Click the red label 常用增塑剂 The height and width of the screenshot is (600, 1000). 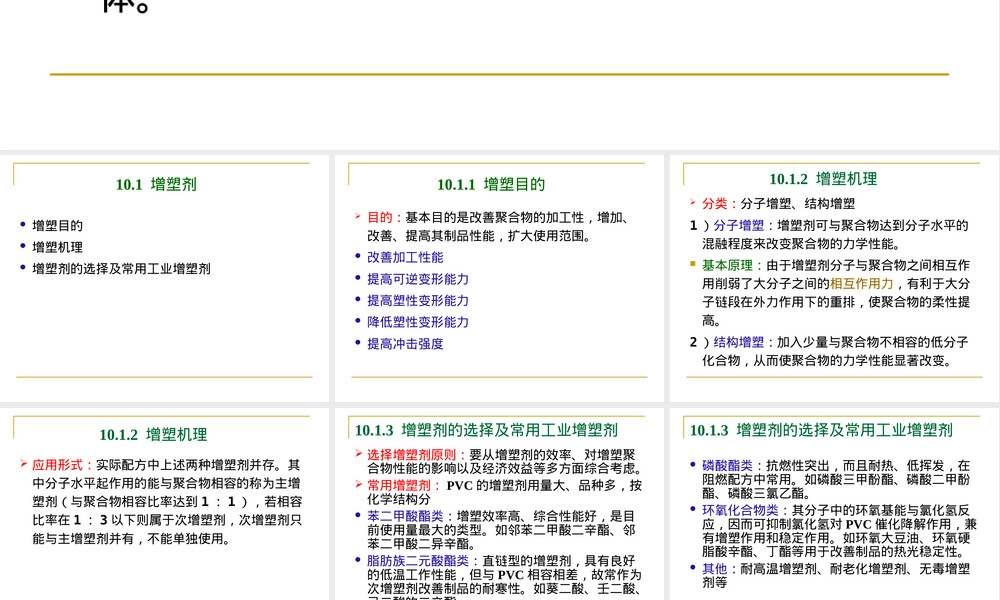click(399, 486)
